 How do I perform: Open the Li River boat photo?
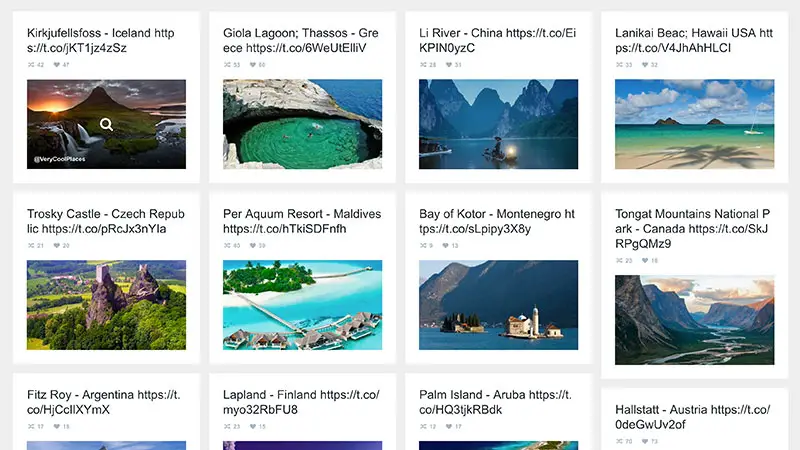pyautogui.click(x=498, y=124)
